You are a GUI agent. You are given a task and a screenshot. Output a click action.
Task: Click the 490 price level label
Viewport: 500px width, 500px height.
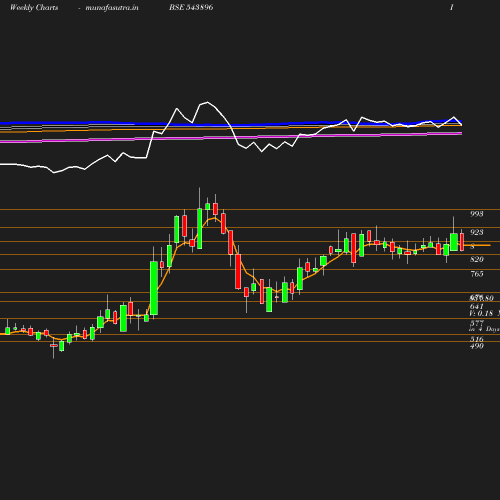click(477, 346)
